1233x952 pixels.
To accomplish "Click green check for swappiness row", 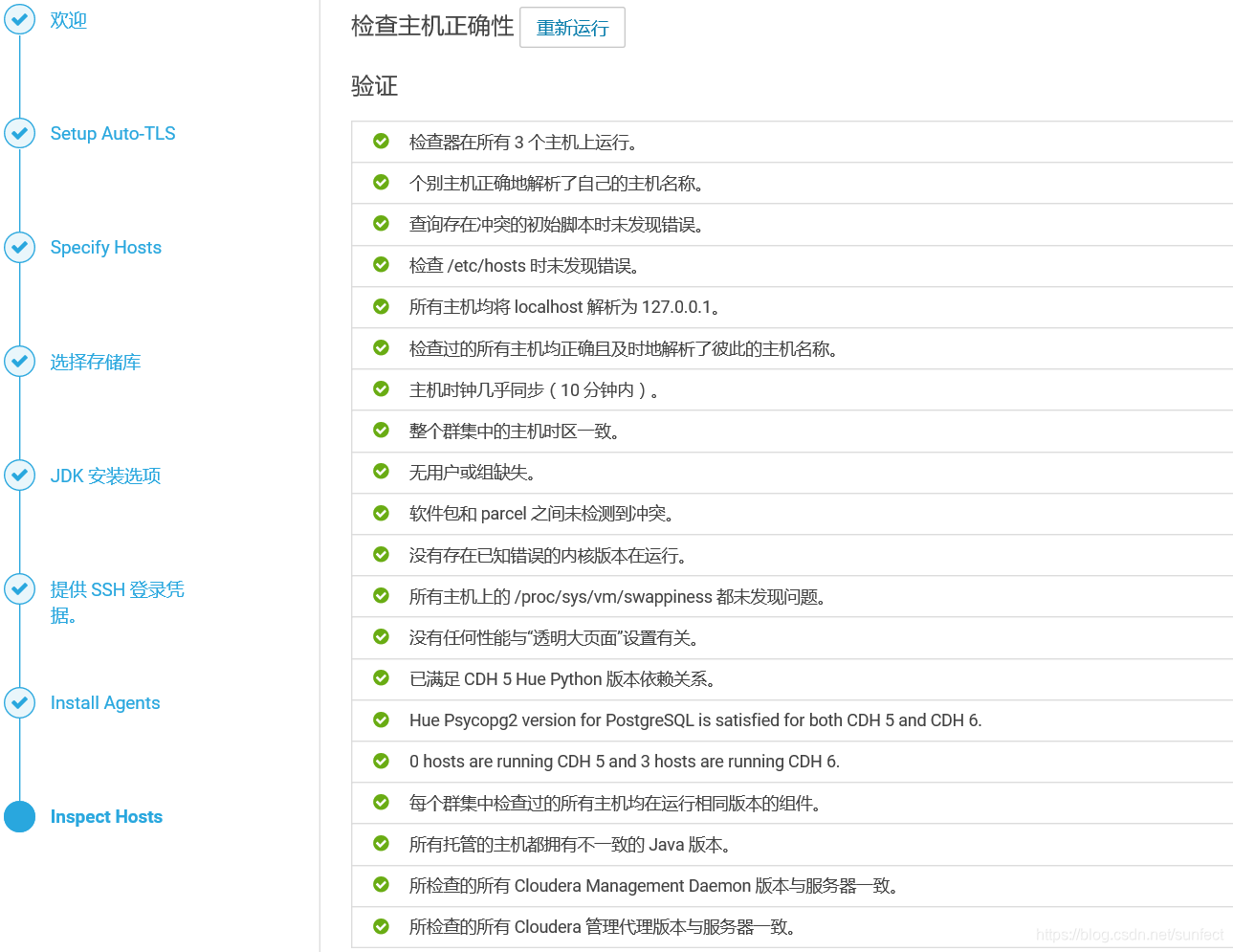I will [x=381, y=595].
